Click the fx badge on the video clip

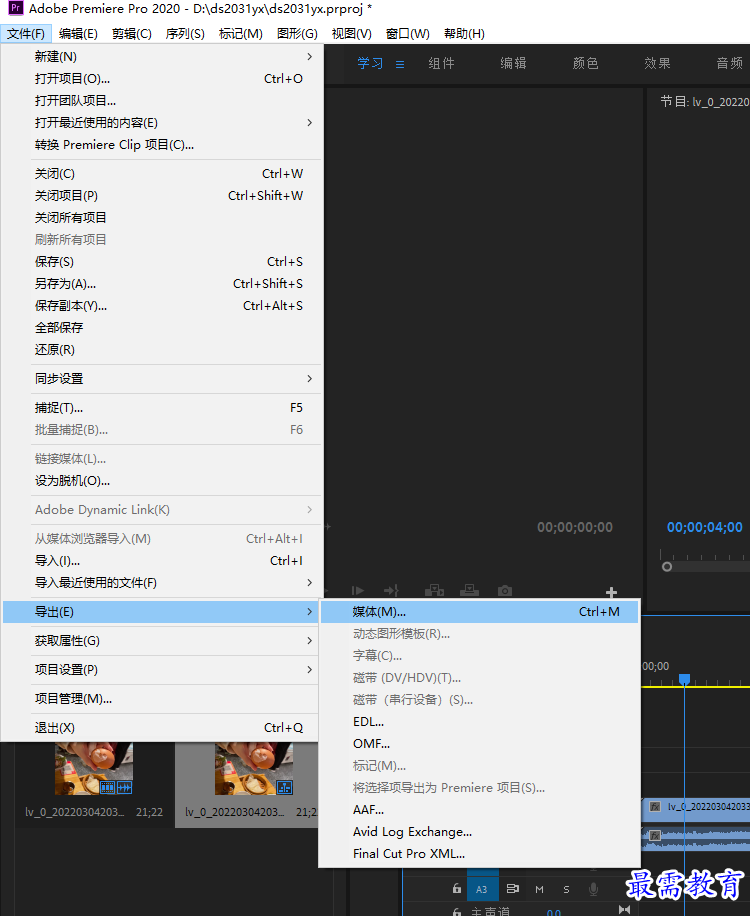(x=655, y=807)
